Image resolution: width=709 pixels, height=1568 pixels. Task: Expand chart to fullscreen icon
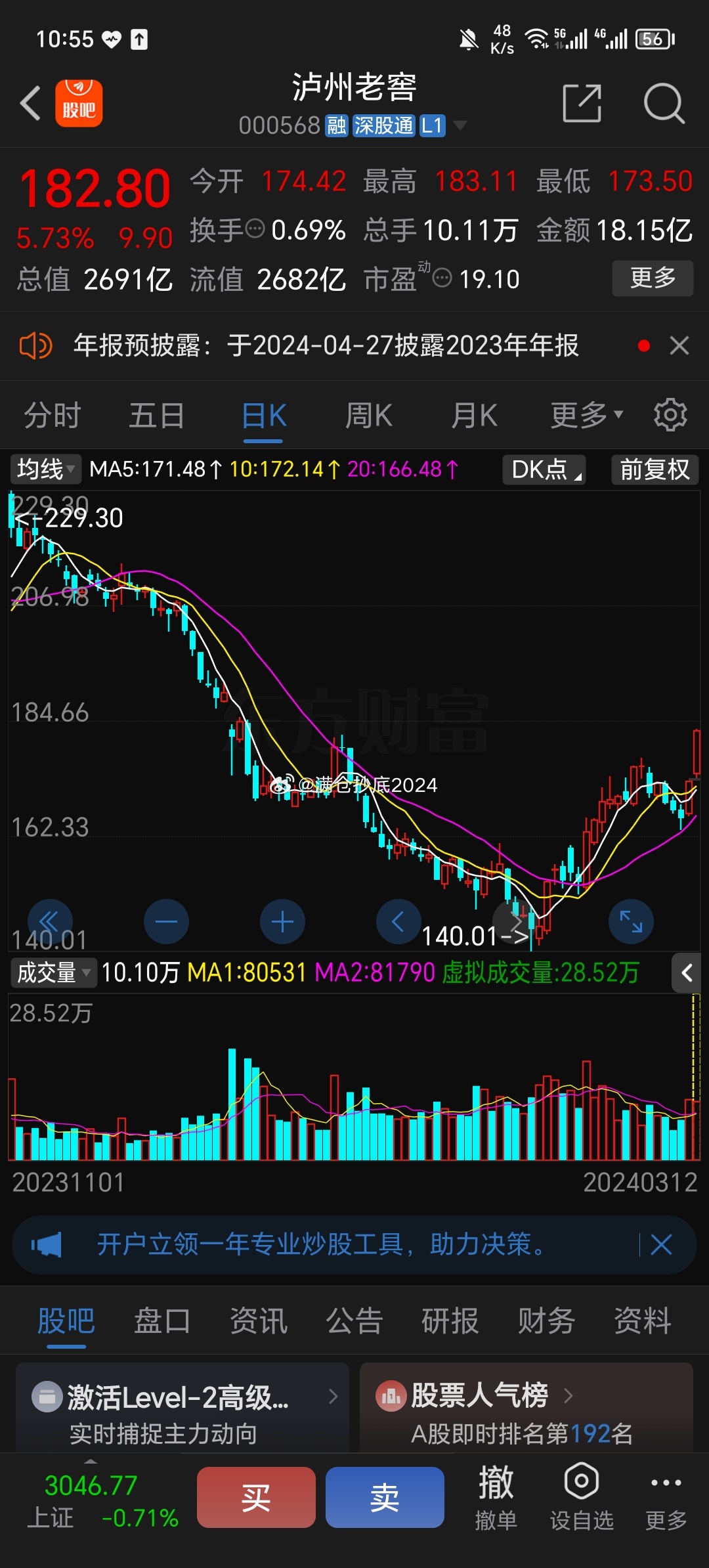coord(631,922)
